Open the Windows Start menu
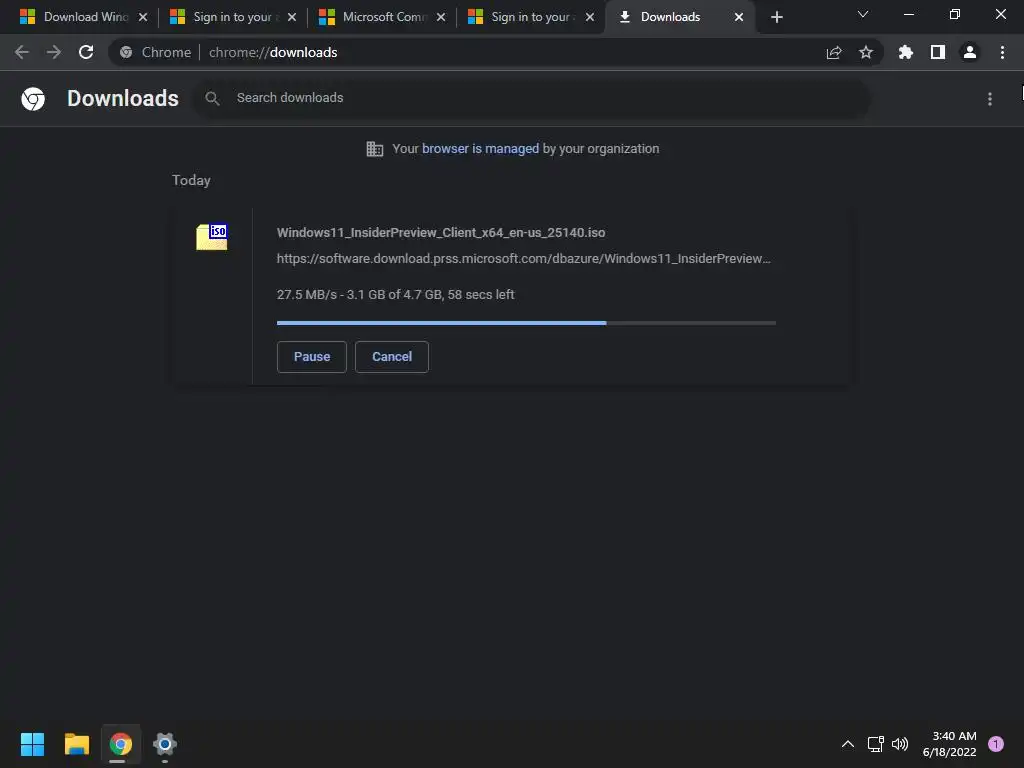This screenshot has width=1024, height=768. (x=33, y=744)
